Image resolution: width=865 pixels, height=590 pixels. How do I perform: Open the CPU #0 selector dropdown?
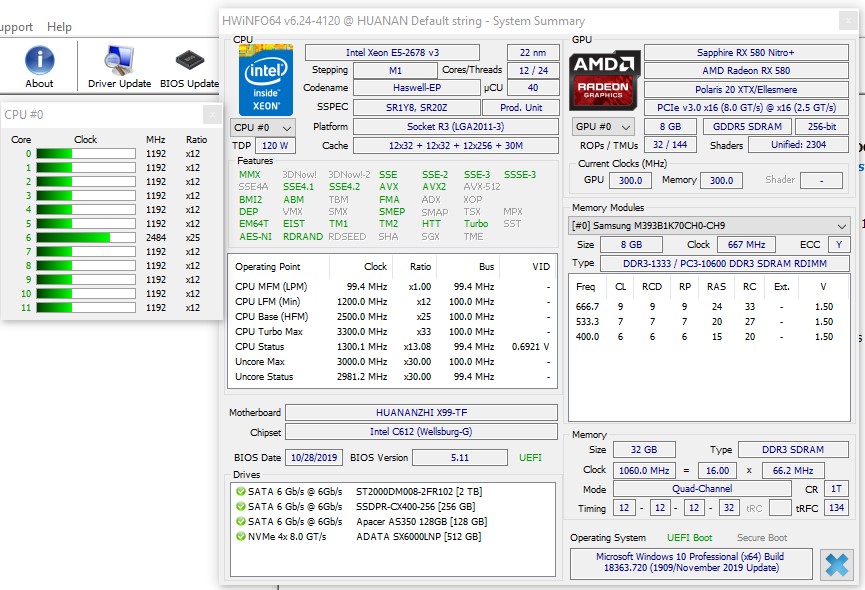tap(263, 127)
